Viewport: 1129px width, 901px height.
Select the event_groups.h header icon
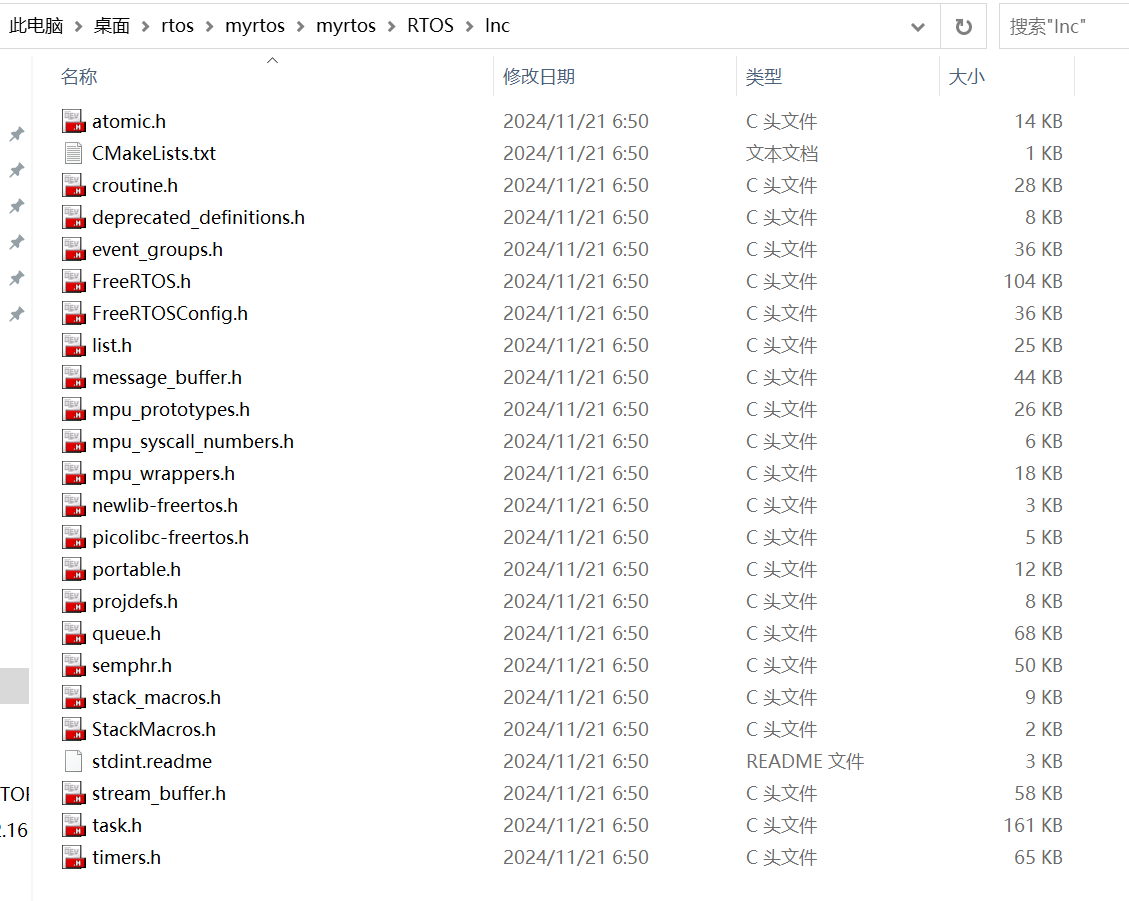[73, 249]
